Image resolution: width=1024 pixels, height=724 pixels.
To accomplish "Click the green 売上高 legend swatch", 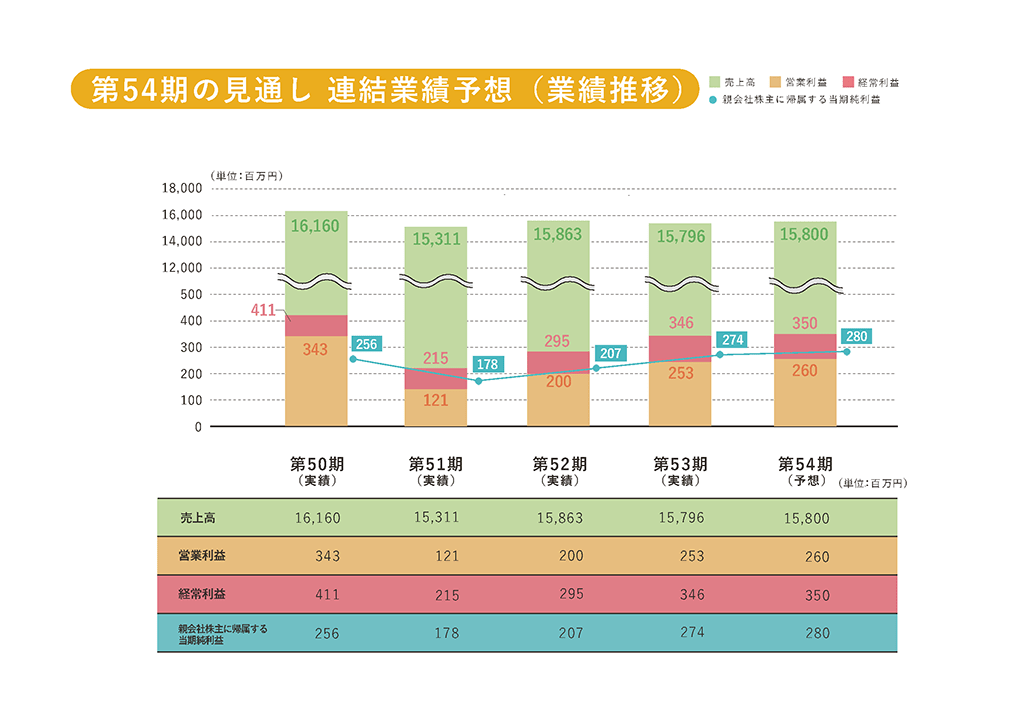I will coord(714,82).
